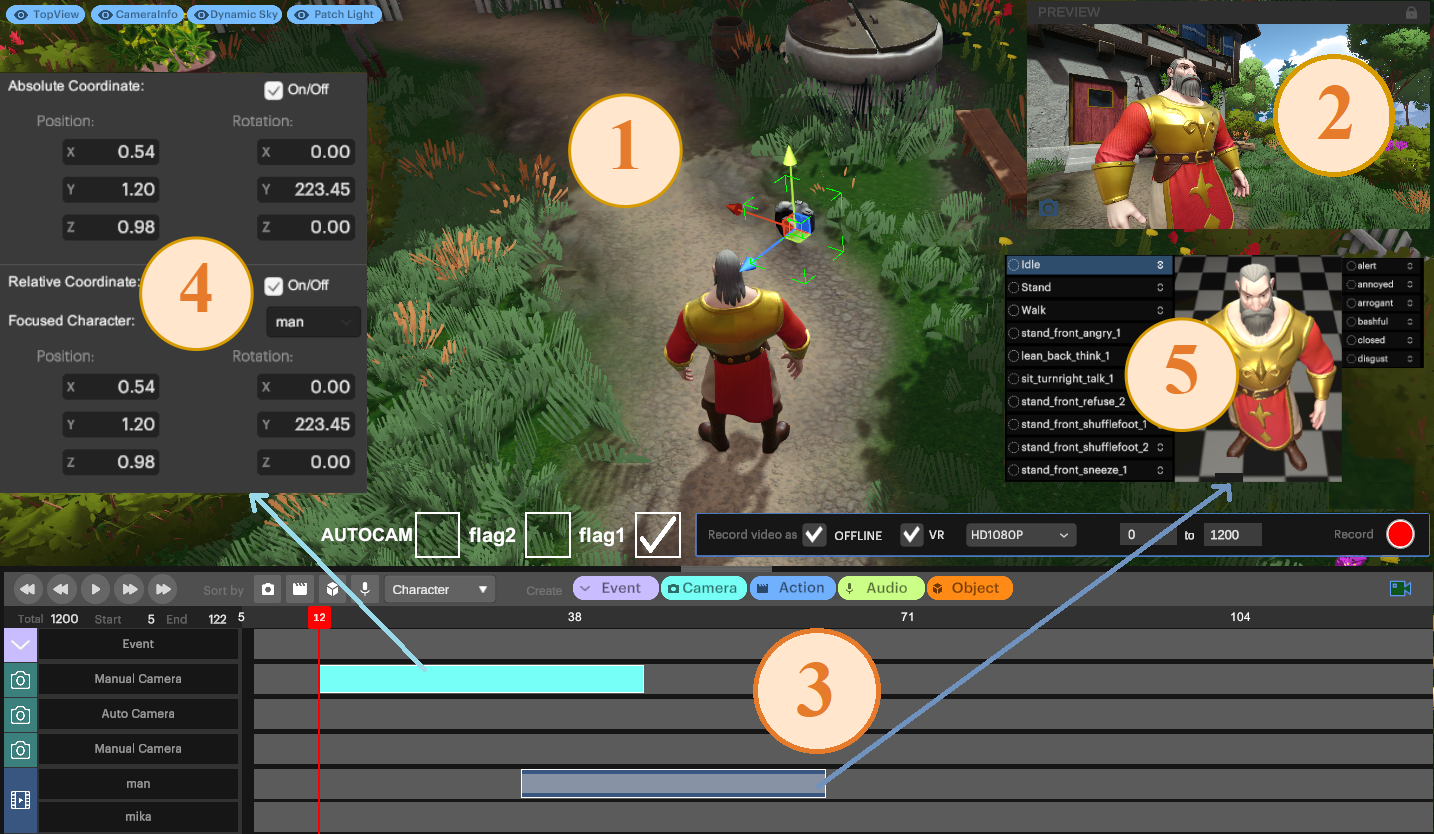1434x834 pixels.
Task: Select the mika character track
Action: pos(138,817)
